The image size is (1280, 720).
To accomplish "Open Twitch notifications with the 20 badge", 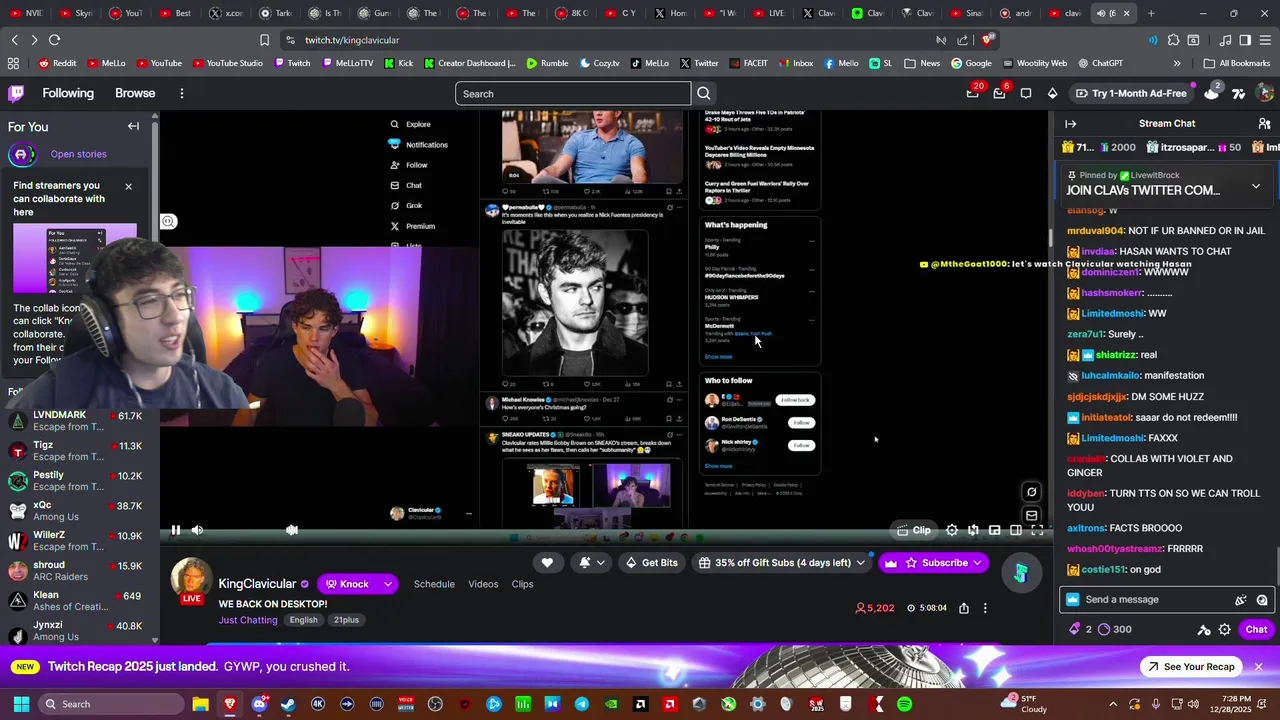I will (x=973, y=93).
